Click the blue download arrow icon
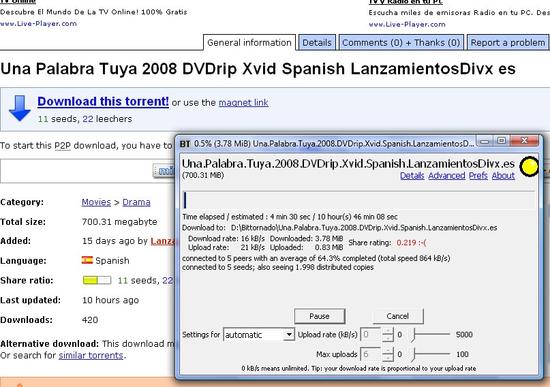The image size is (550, 387). point(20,108)
